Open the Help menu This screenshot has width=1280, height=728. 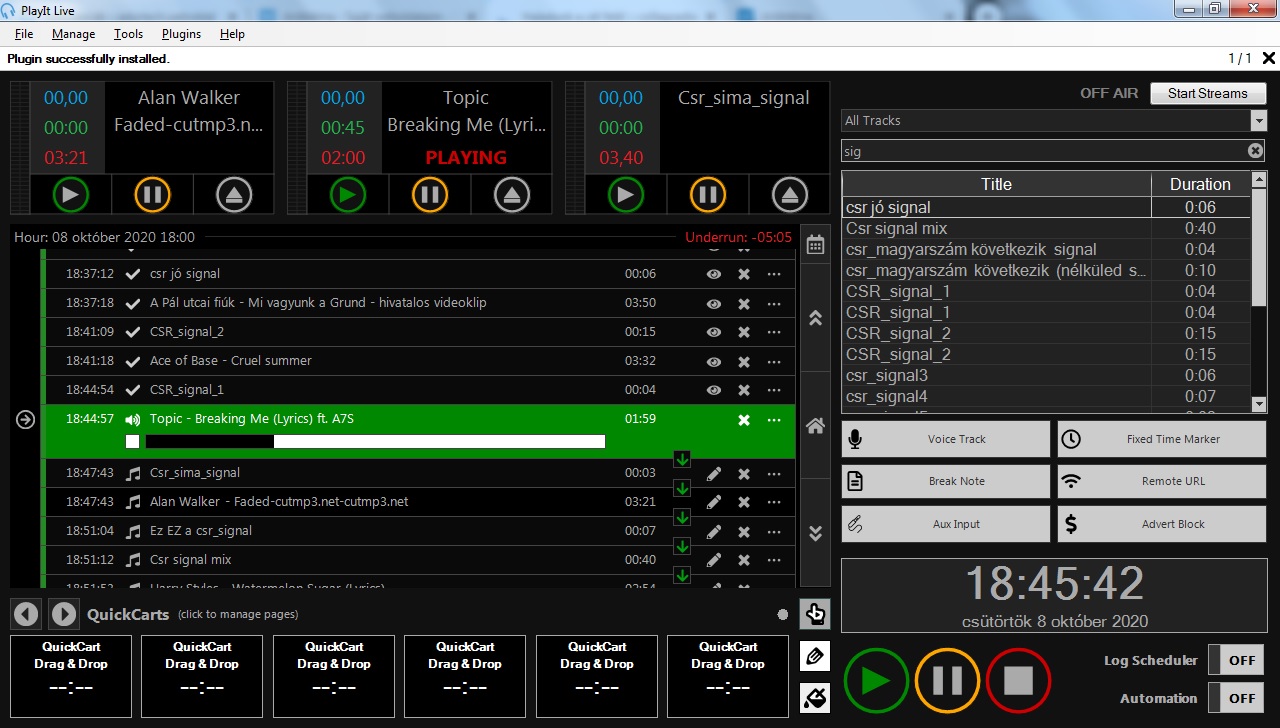232,34
